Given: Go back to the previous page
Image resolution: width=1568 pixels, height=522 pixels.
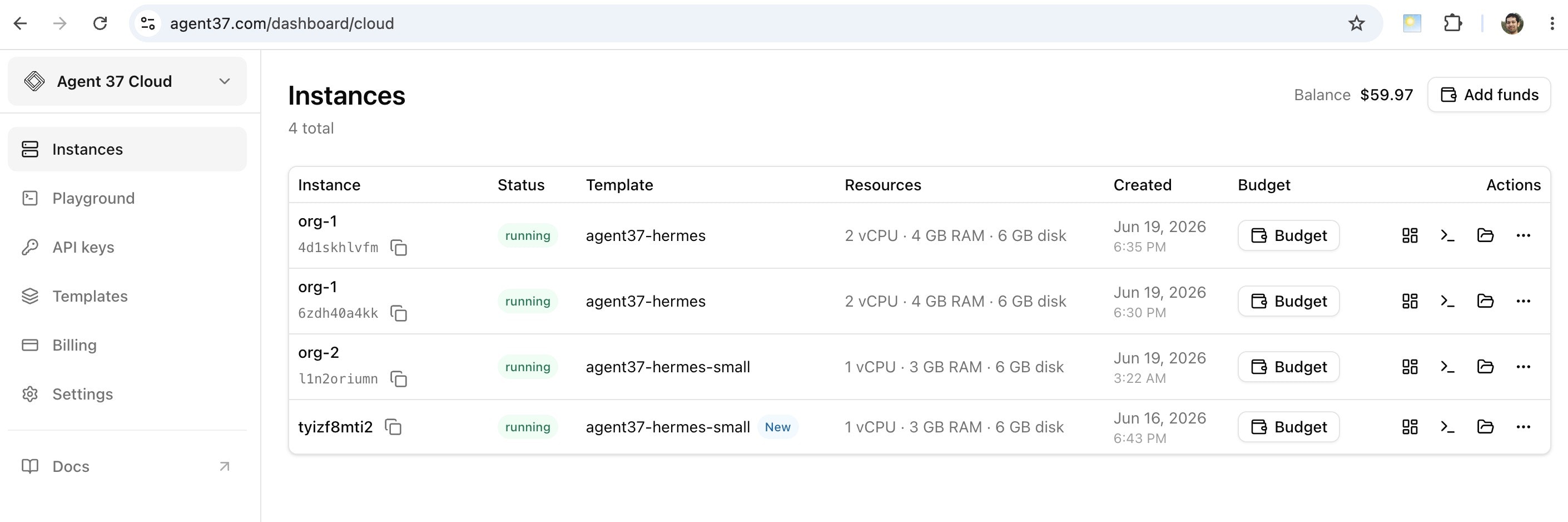Looking at the screenshot, I should point(21,24).
